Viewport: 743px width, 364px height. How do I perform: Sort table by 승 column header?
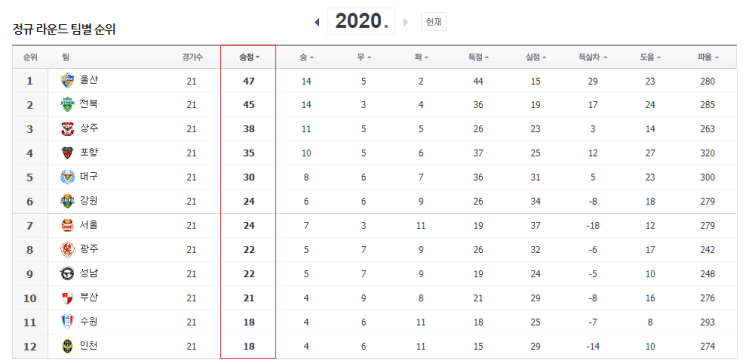tap(307, 57)
